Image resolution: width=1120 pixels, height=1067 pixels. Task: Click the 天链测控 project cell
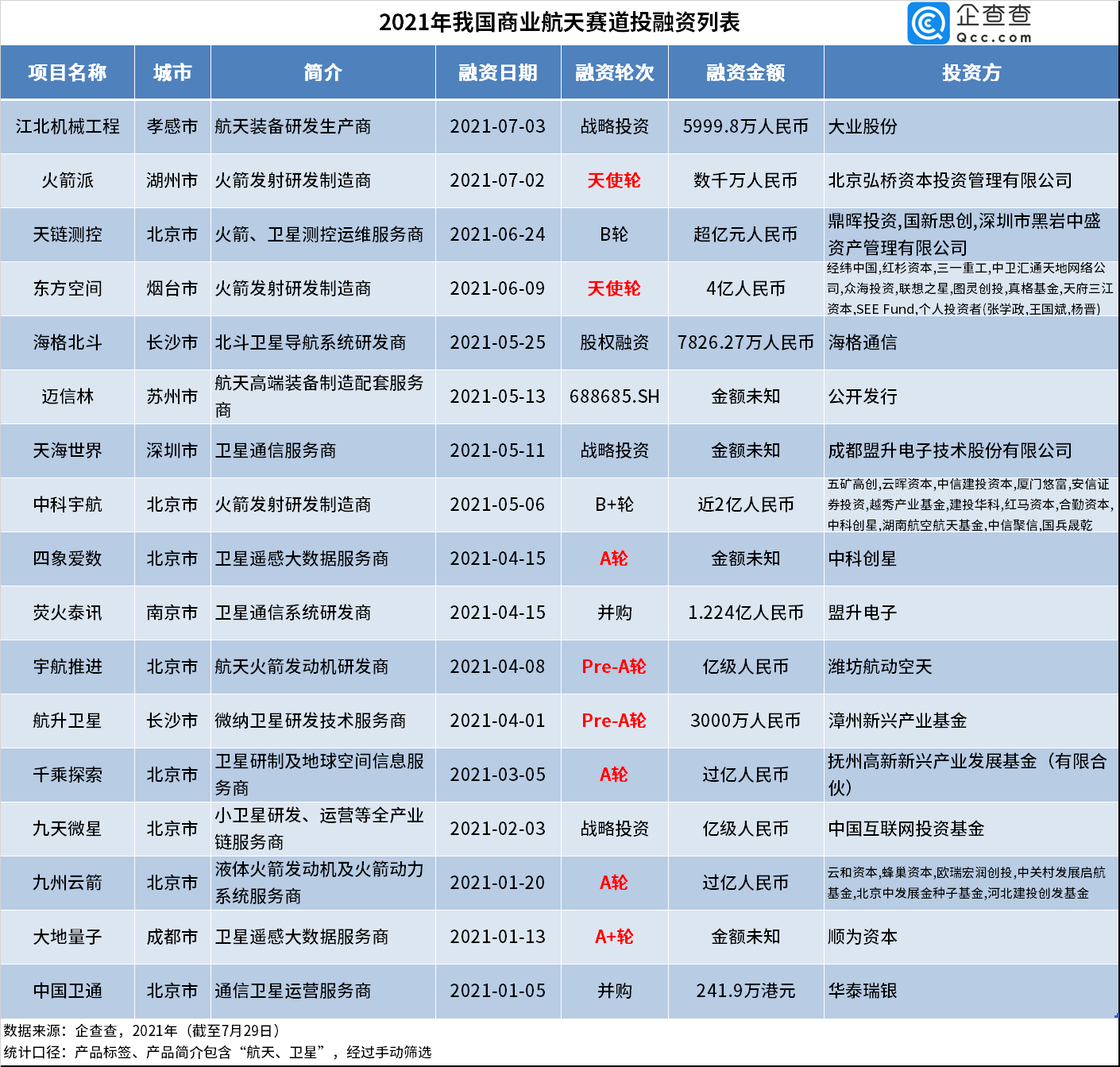[68, 234]
